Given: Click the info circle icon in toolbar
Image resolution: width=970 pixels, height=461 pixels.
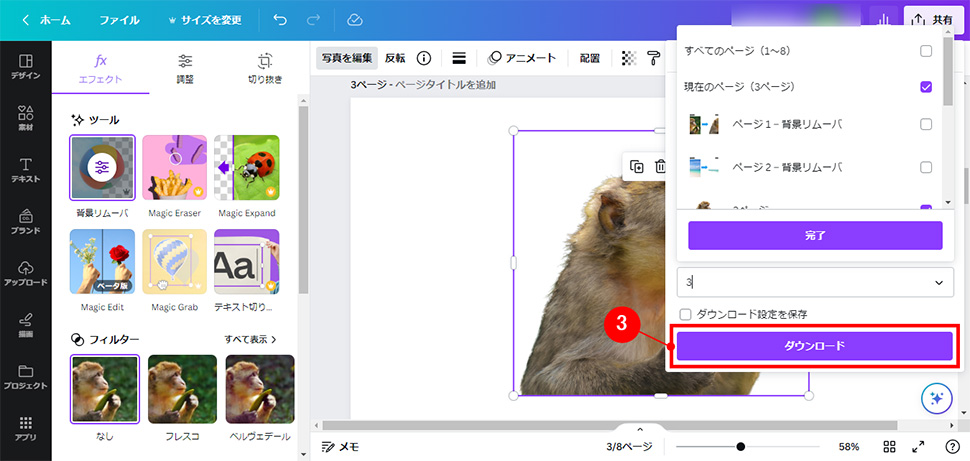Looking at the screenshot, I should [423, 58].
